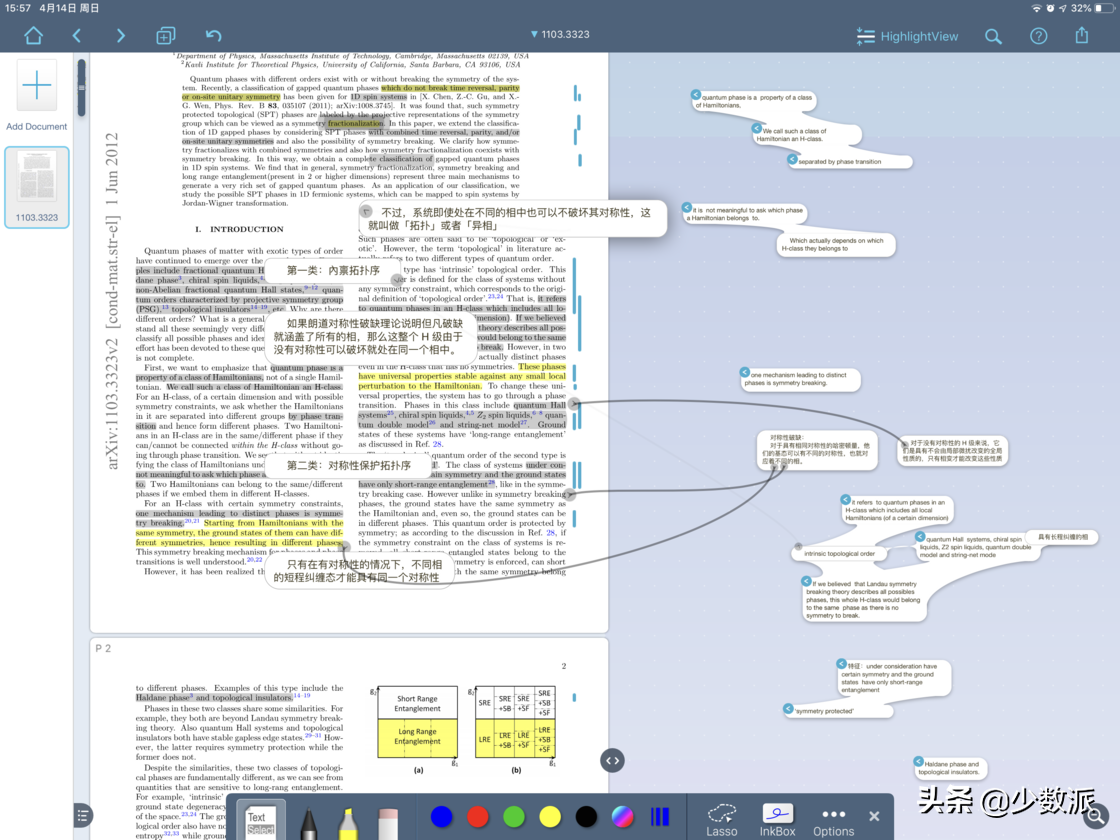This screenshot has width=1120, height=840.
Task: Select the 1103.3323 document thumbnail
Action: [x=37, y=187]
